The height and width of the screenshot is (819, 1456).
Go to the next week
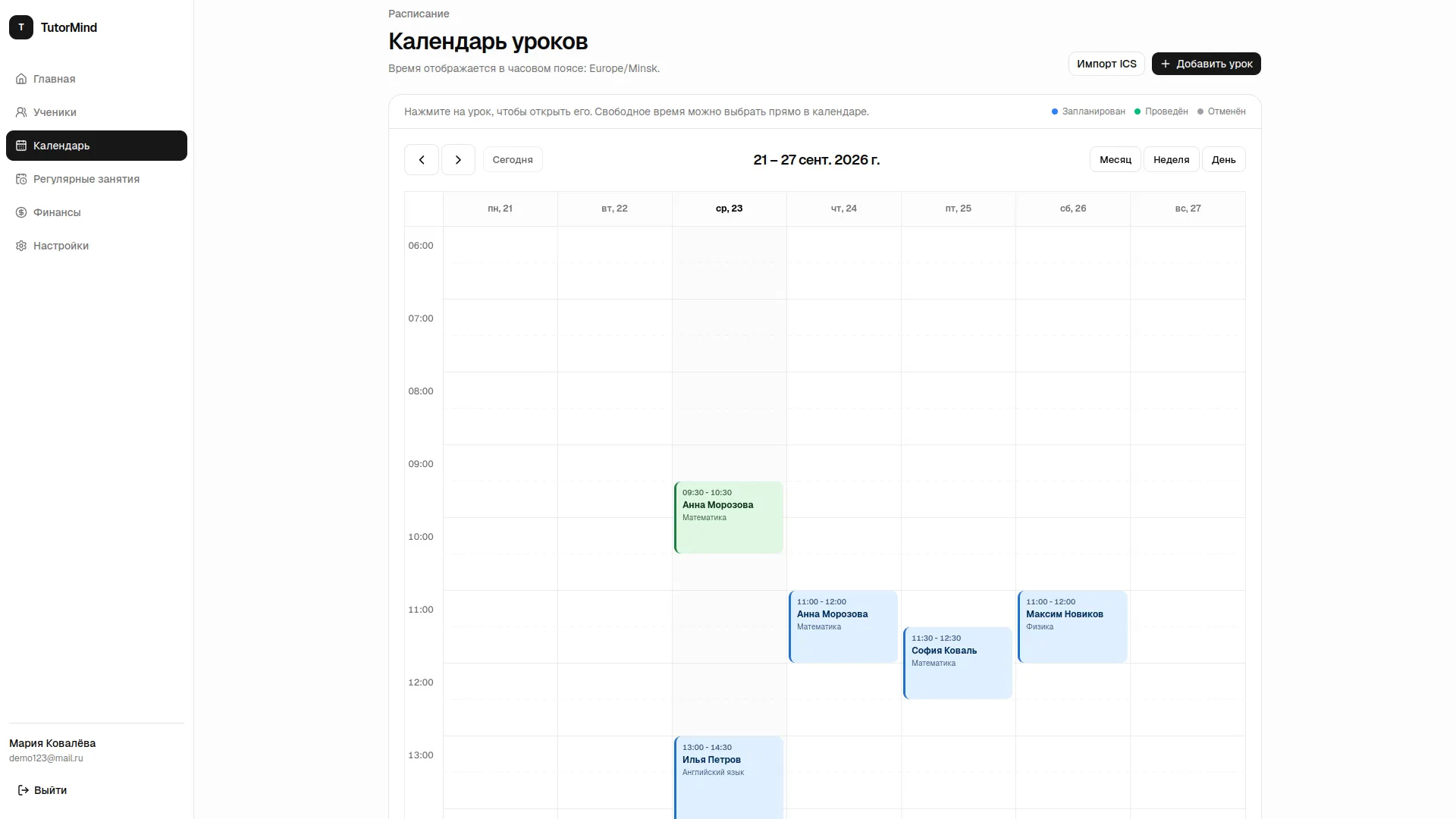458,160
